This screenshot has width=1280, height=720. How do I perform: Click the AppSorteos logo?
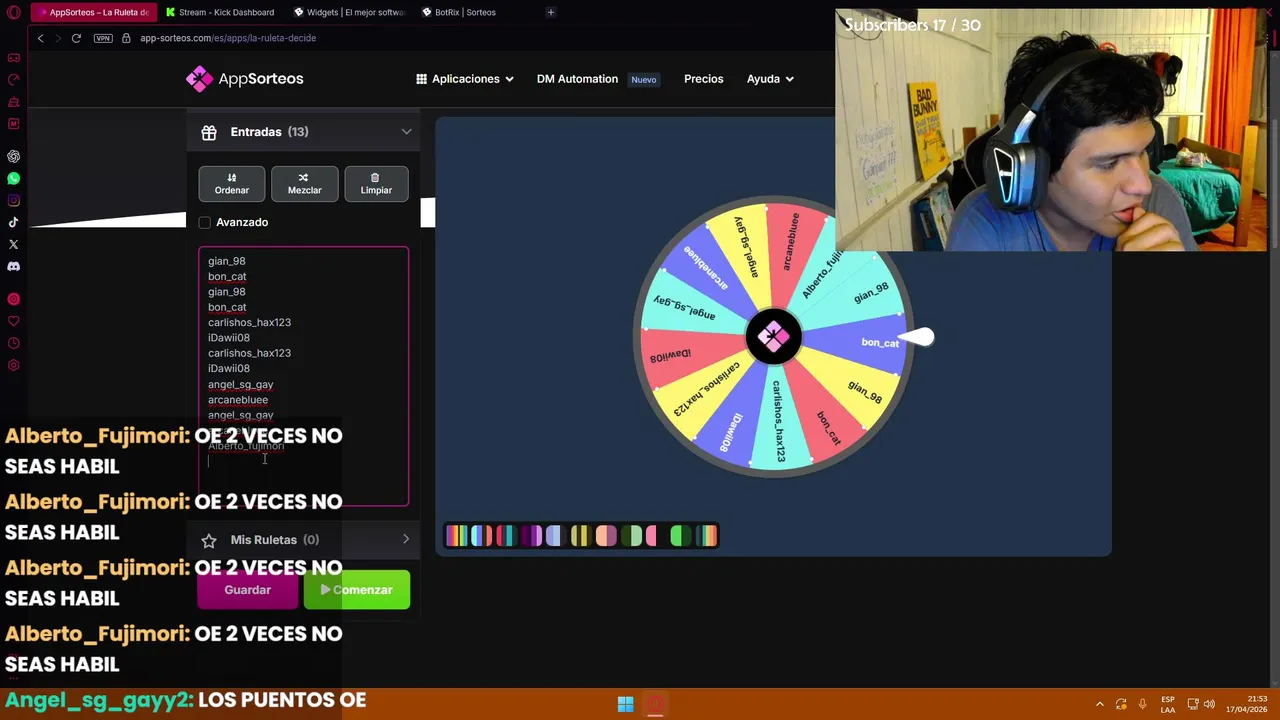tap(244, 79)
